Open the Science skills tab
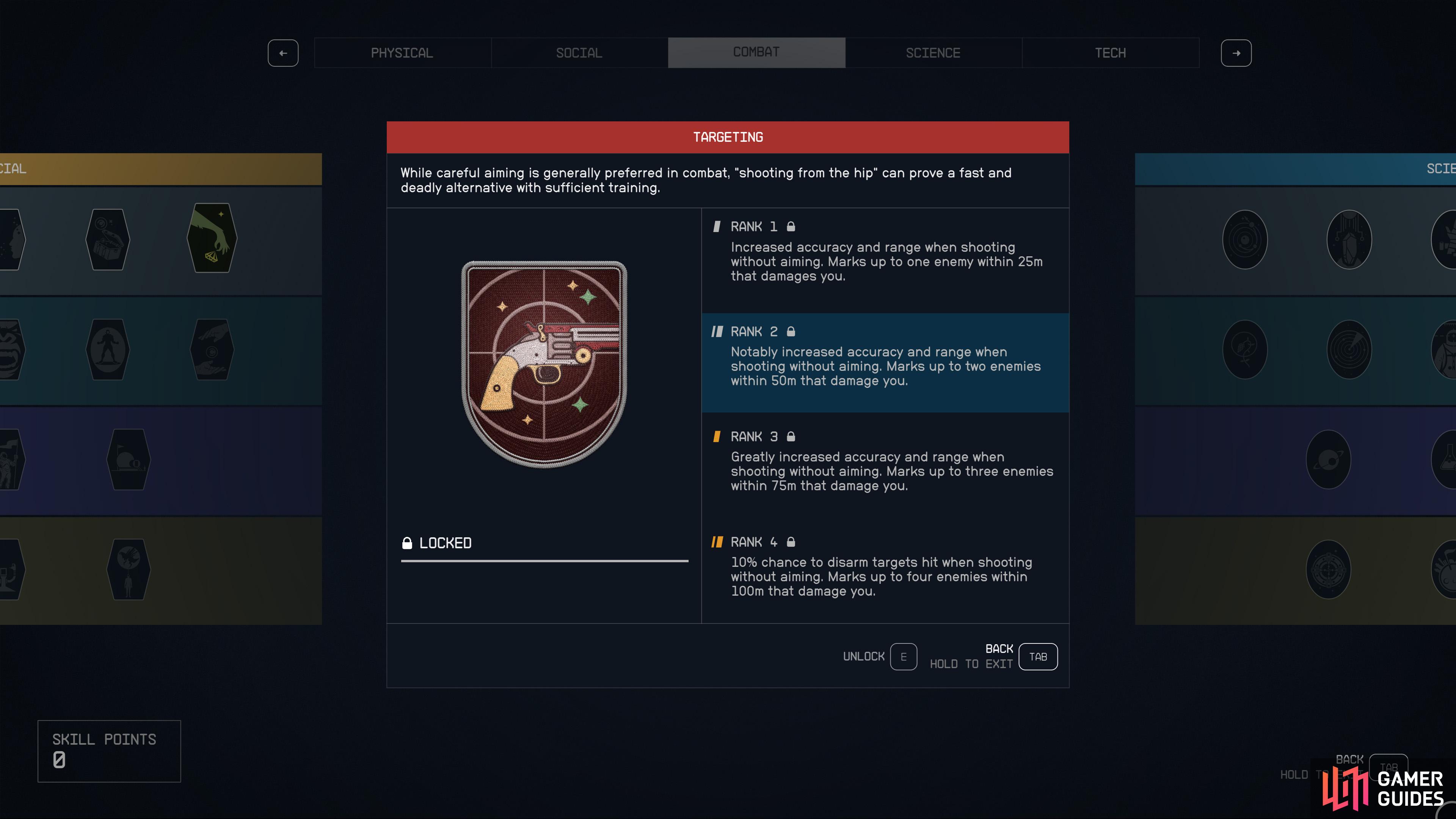This screenshot has width=1456, height=819. click(x=933, y=53)
